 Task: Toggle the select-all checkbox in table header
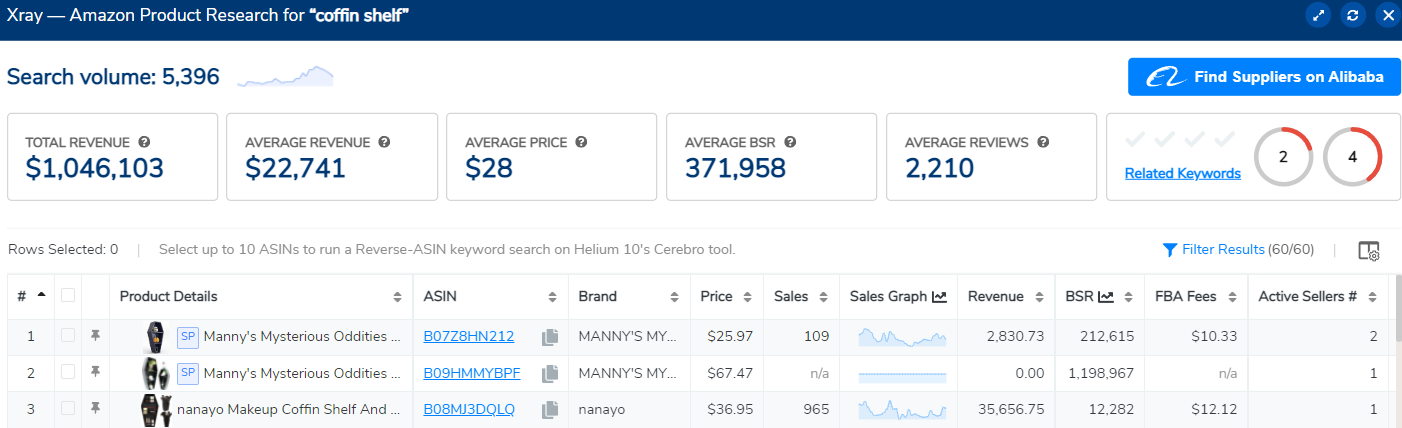(x=68, y=295)
